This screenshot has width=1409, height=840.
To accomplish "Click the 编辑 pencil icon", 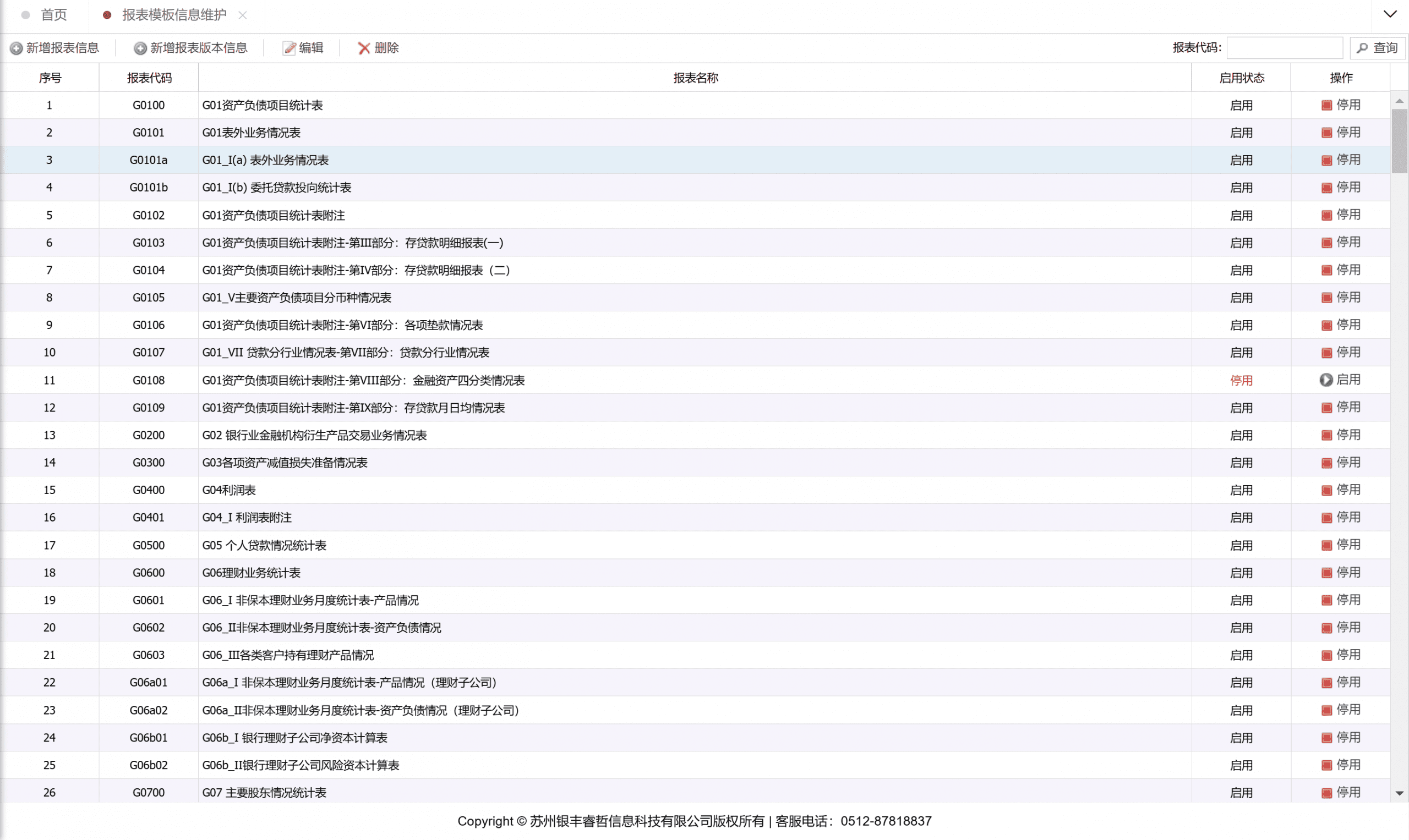I will click(x=290, y=48).
